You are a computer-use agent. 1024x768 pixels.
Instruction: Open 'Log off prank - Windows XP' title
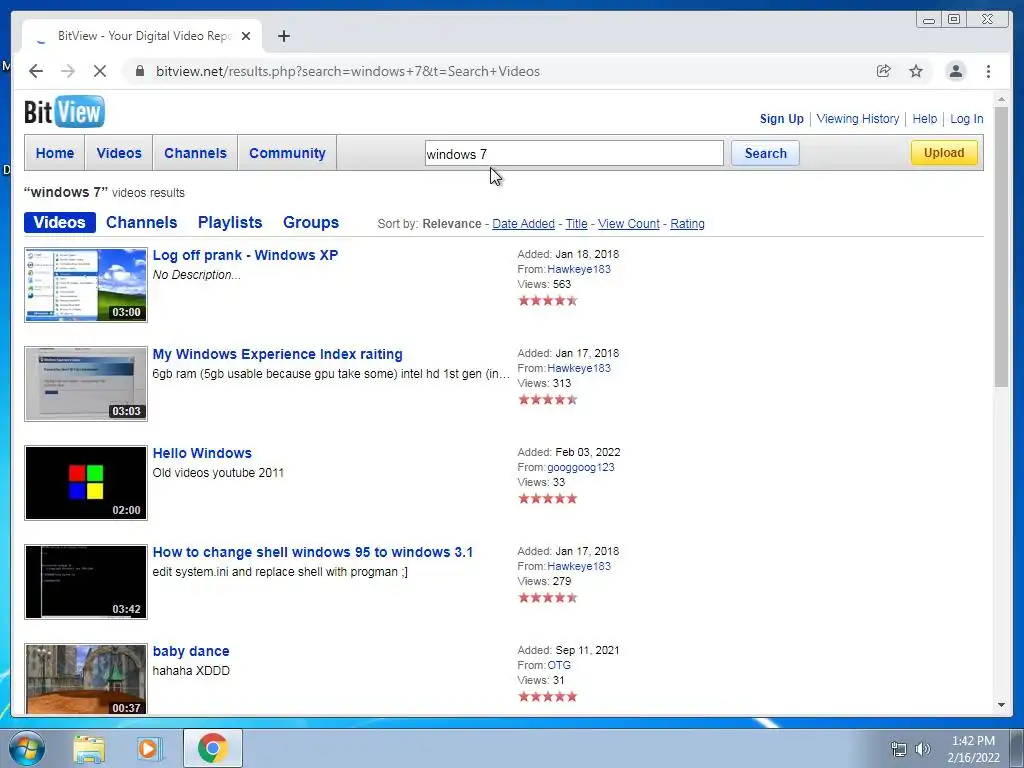pos(245,255)
